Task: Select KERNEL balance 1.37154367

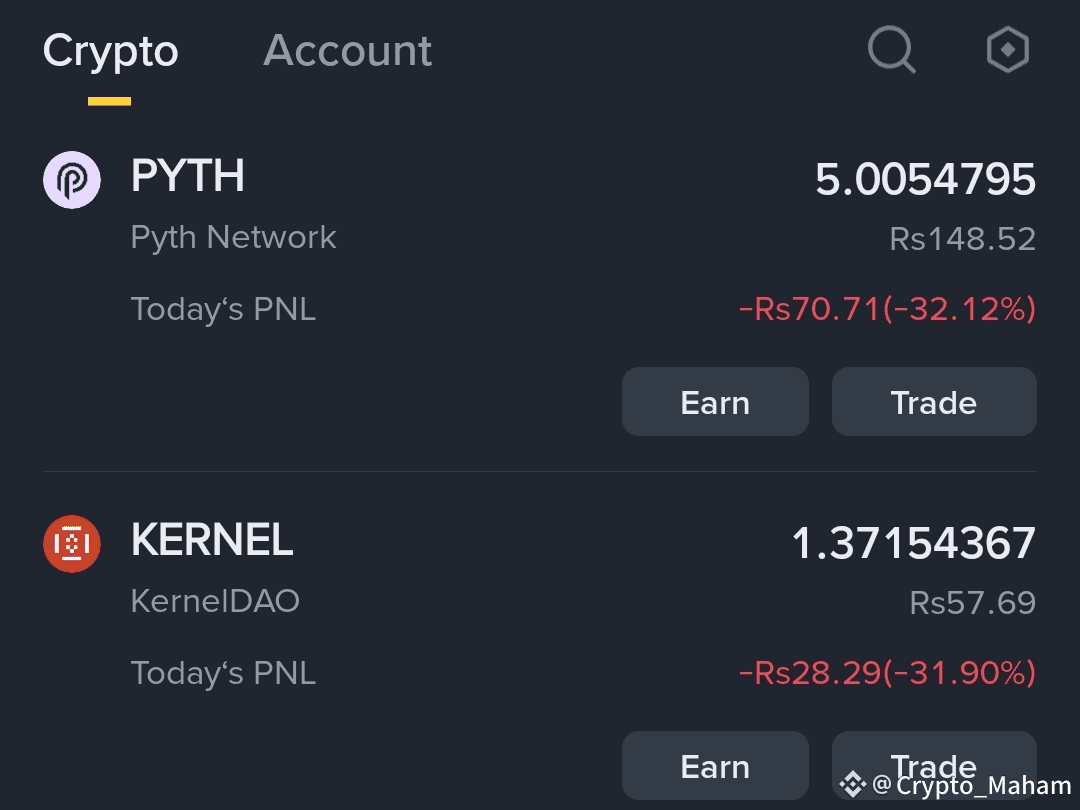Action: 913,543
